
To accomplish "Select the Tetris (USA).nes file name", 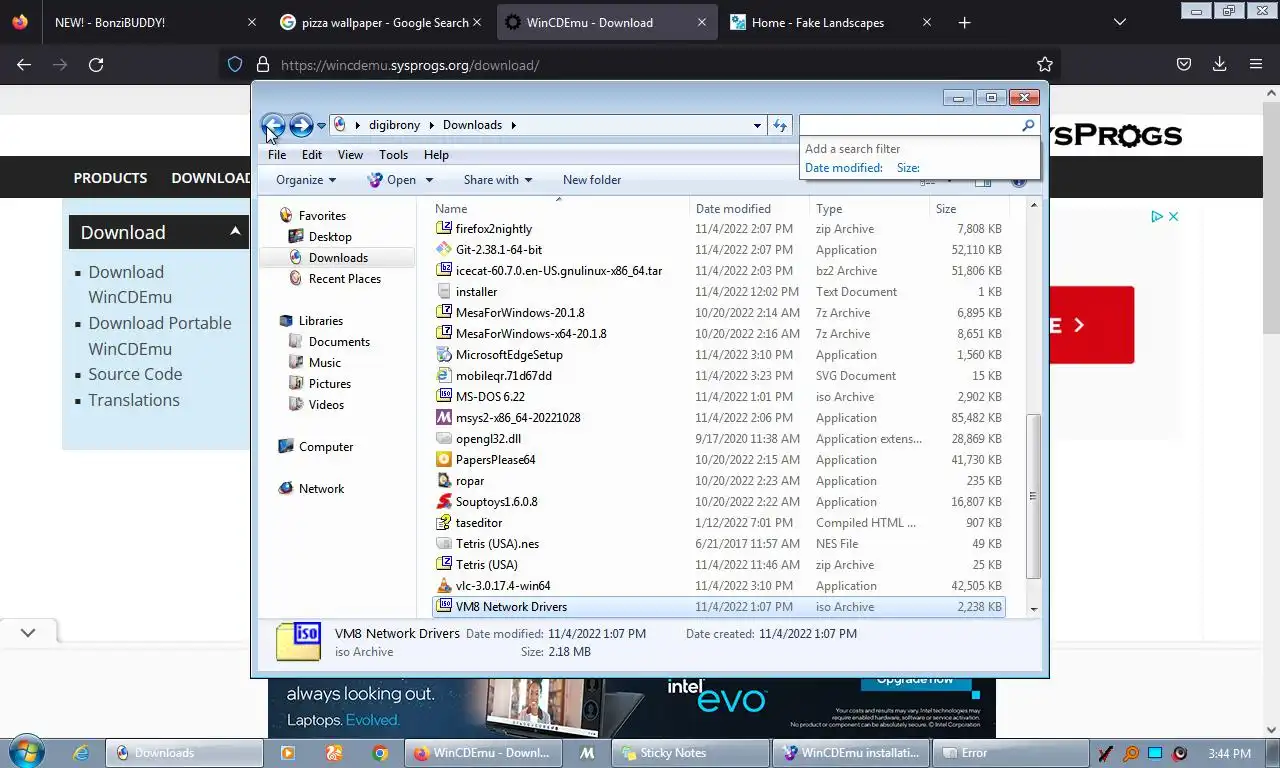I will (497, 544).
